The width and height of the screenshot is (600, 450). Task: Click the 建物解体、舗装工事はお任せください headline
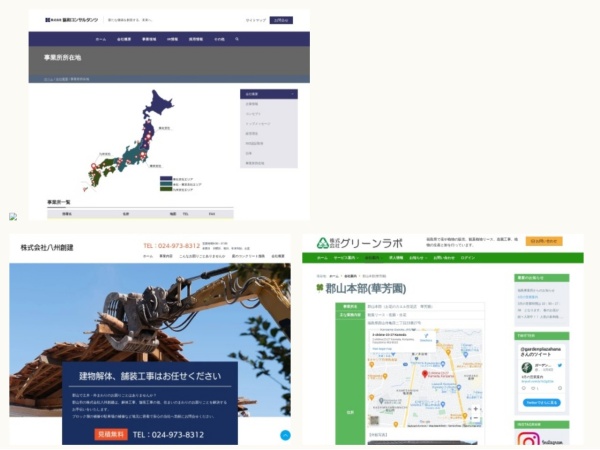click(150, 376)
